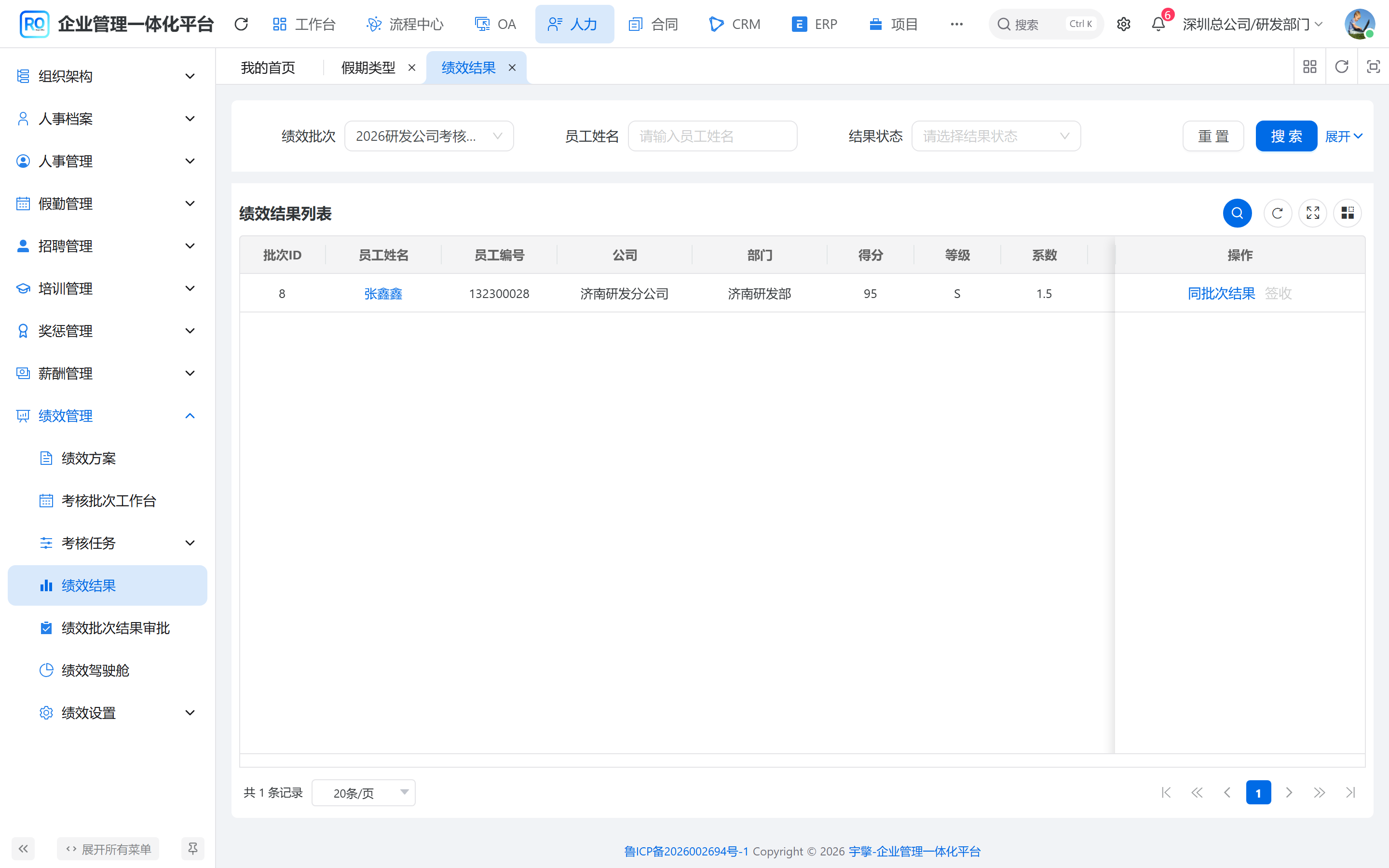Go to the first page icon

(1166, 793)
